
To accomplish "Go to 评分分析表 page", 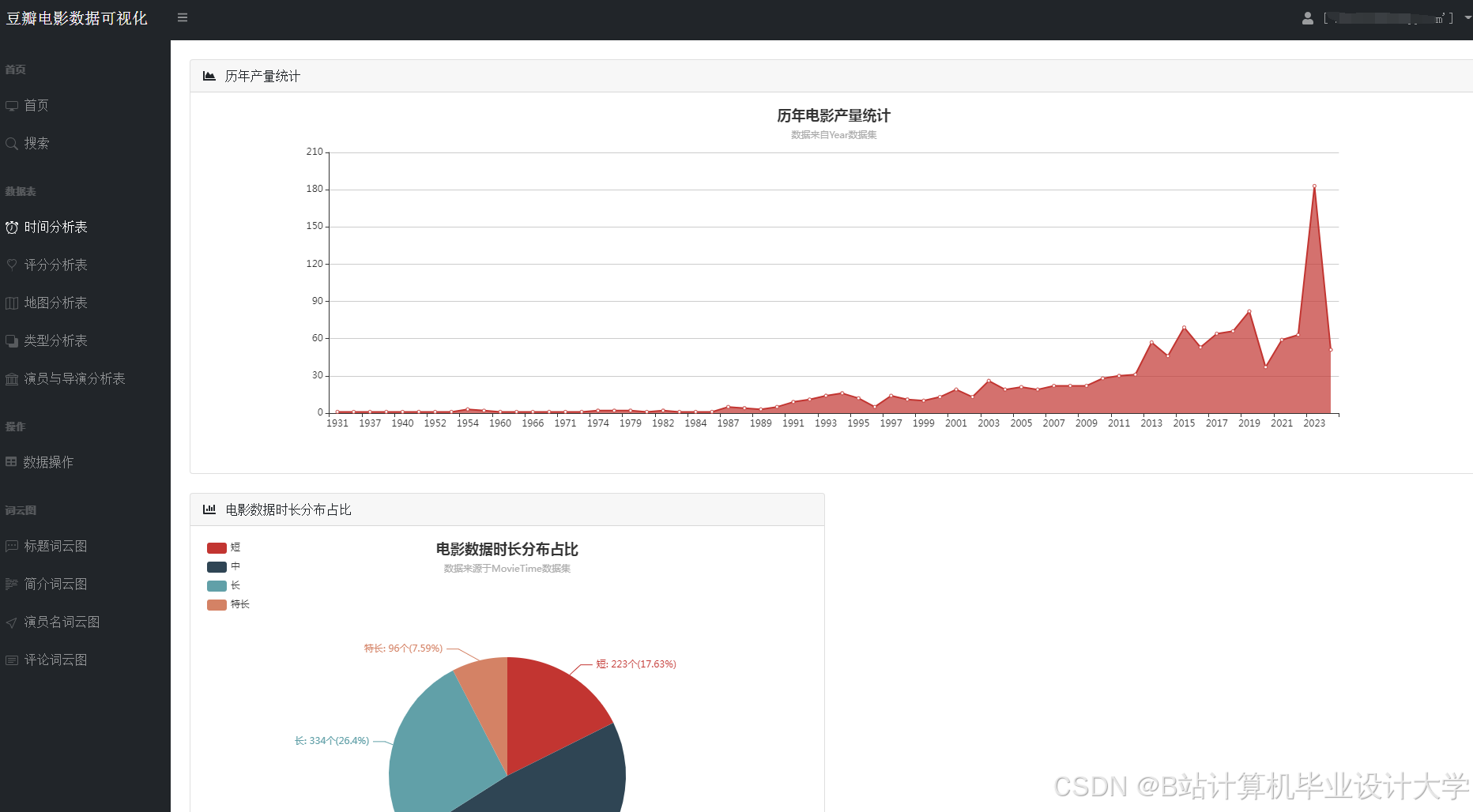I will (x=55, y=265).
